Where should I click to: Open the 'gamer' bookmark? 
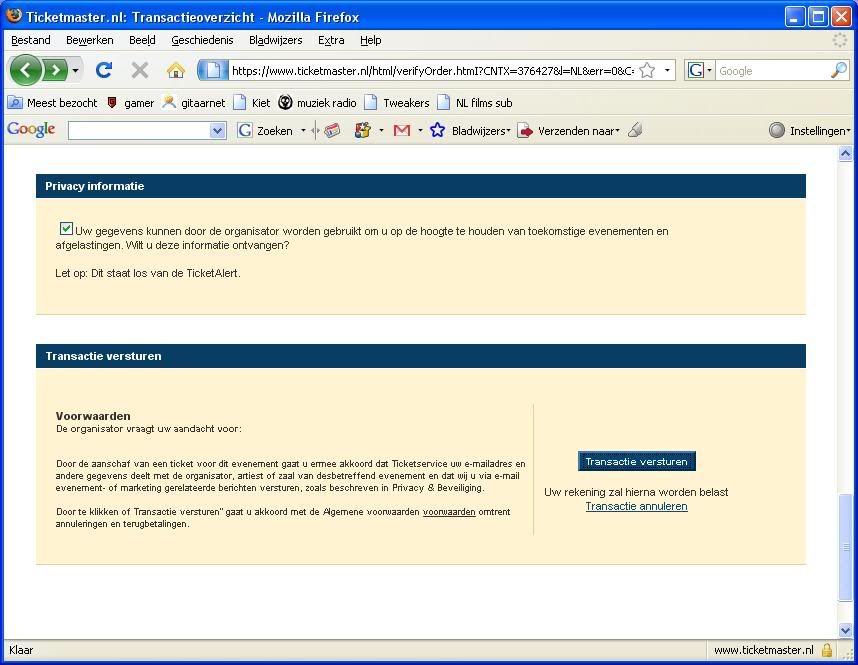click(x=130, y=103)
